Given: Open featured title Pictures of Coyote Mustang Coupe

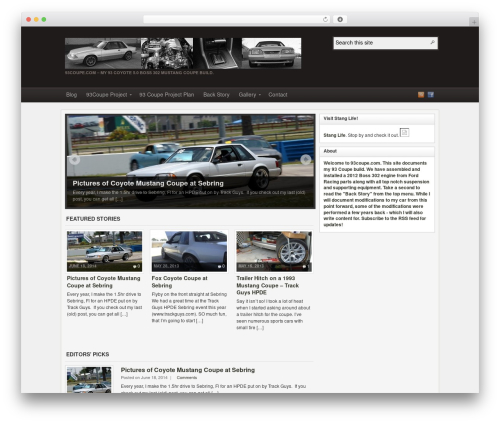Looking at the screenshot, I should 103,282.
